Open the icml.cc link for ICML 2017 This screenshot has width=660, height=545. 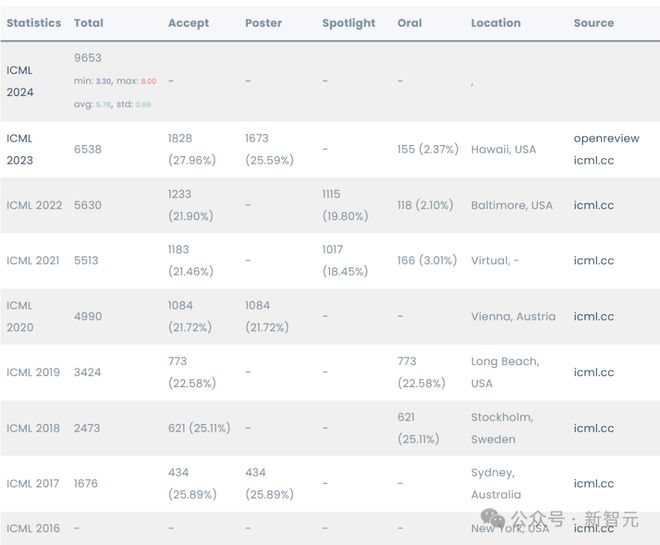[593, 483]
